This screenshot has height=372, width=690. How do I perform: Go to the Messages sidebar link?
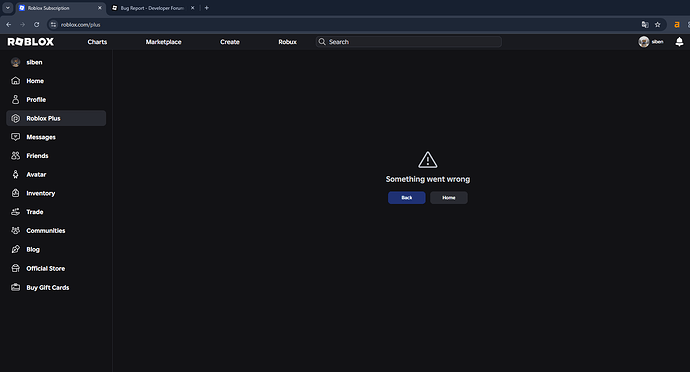tap(41, 137)
